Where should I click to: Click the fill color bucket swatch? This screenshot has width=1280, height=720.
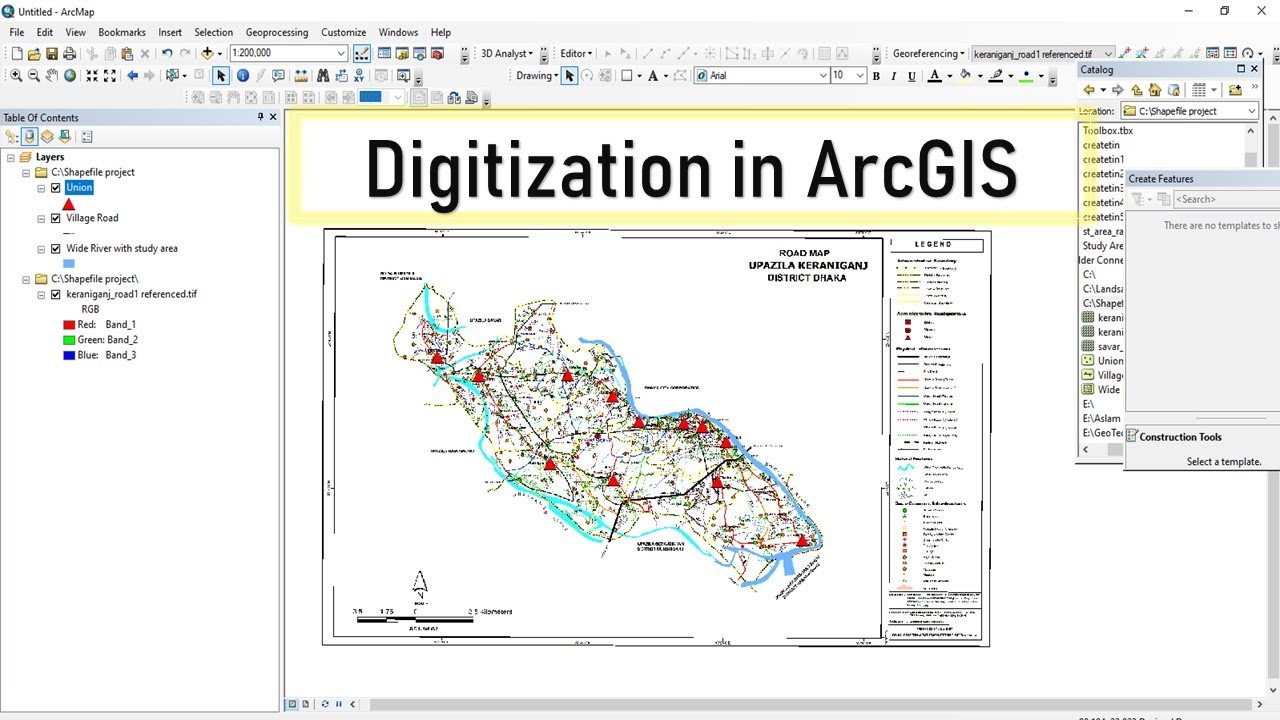tap(965, 76)
